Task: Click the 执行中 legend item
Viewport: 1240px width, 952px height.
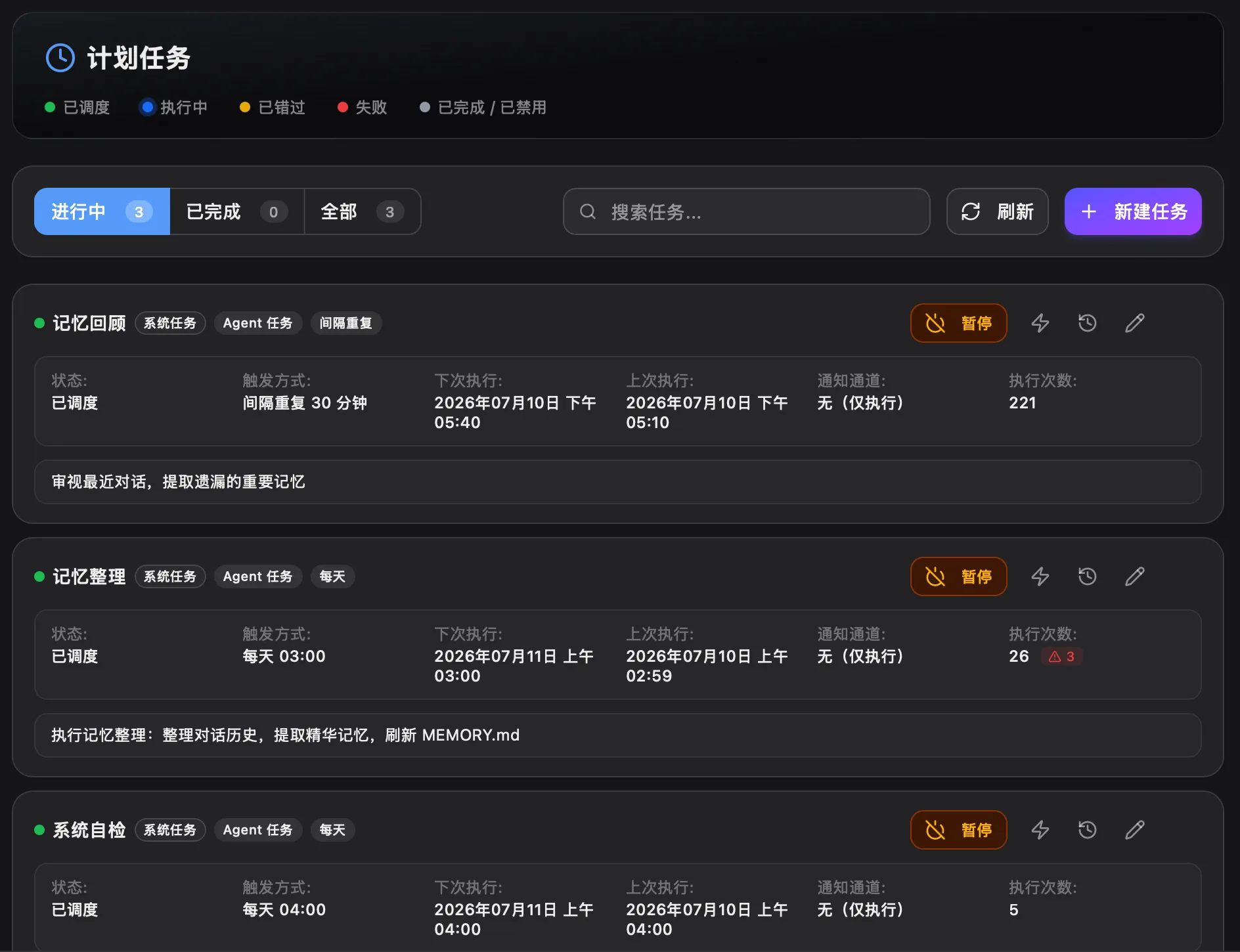Action: (175, 107)
